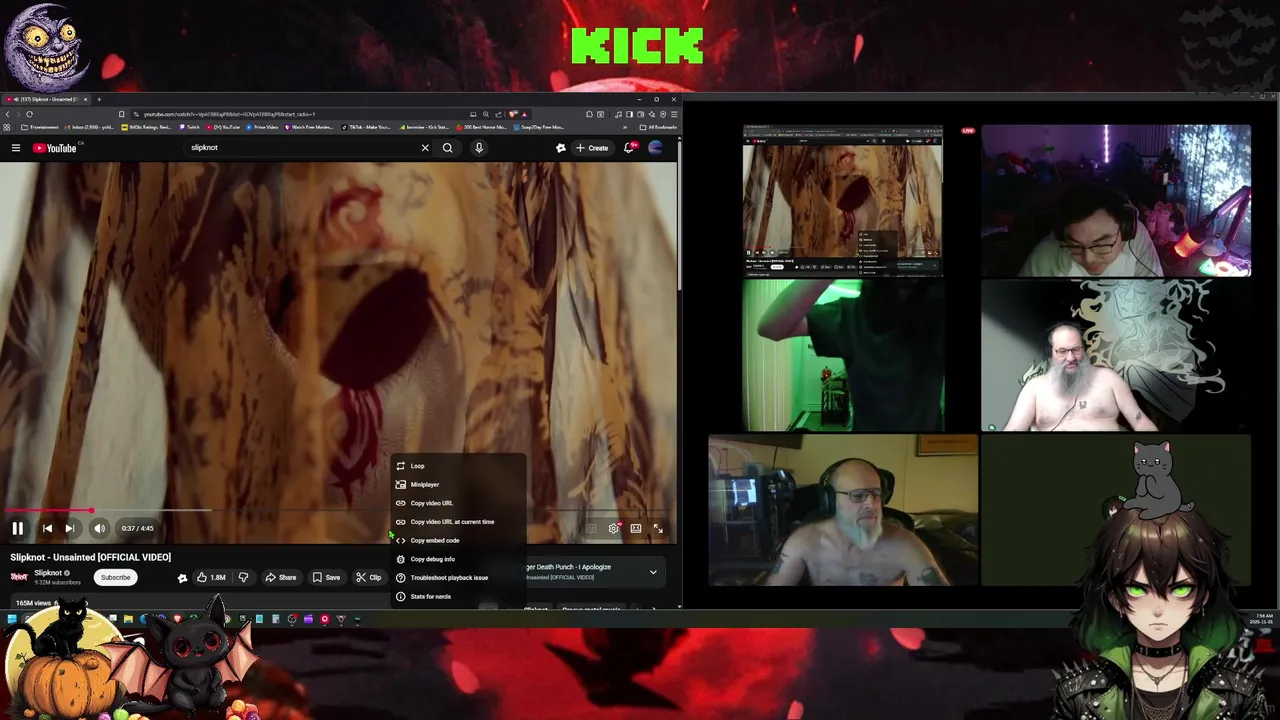The width and height of the screenshot is (1280, 720).
Task: Expand the playlist panel chevron
Action: tap(653, 572)
